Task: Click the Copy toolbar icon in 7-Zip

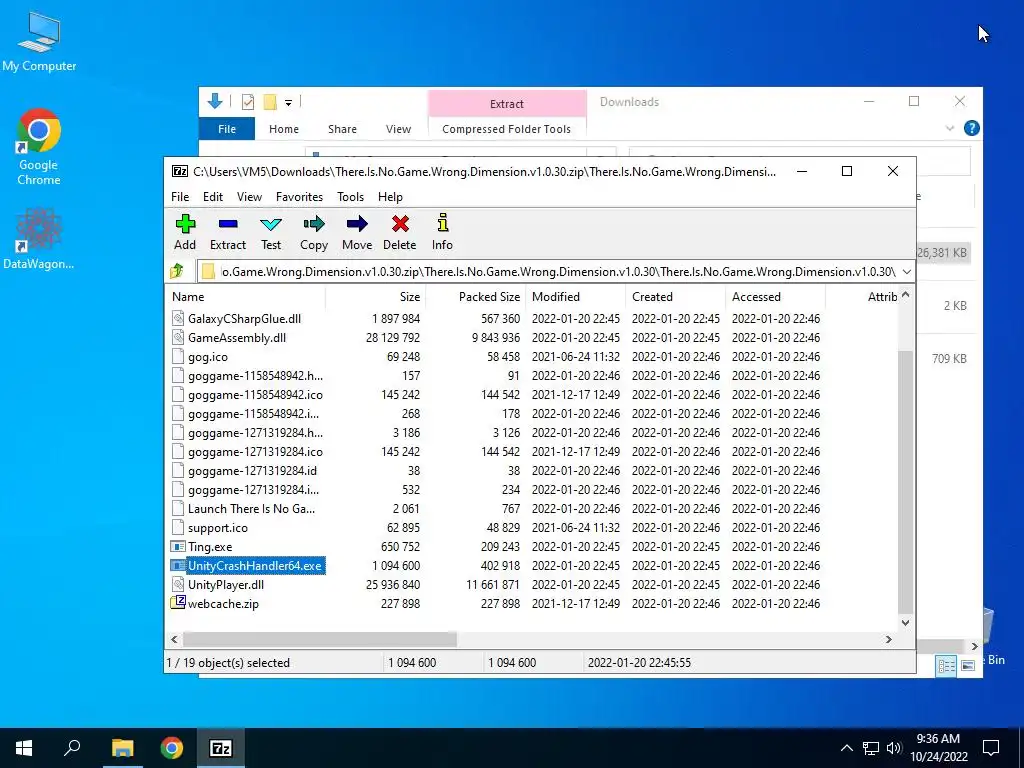Action: coord(313,225)
